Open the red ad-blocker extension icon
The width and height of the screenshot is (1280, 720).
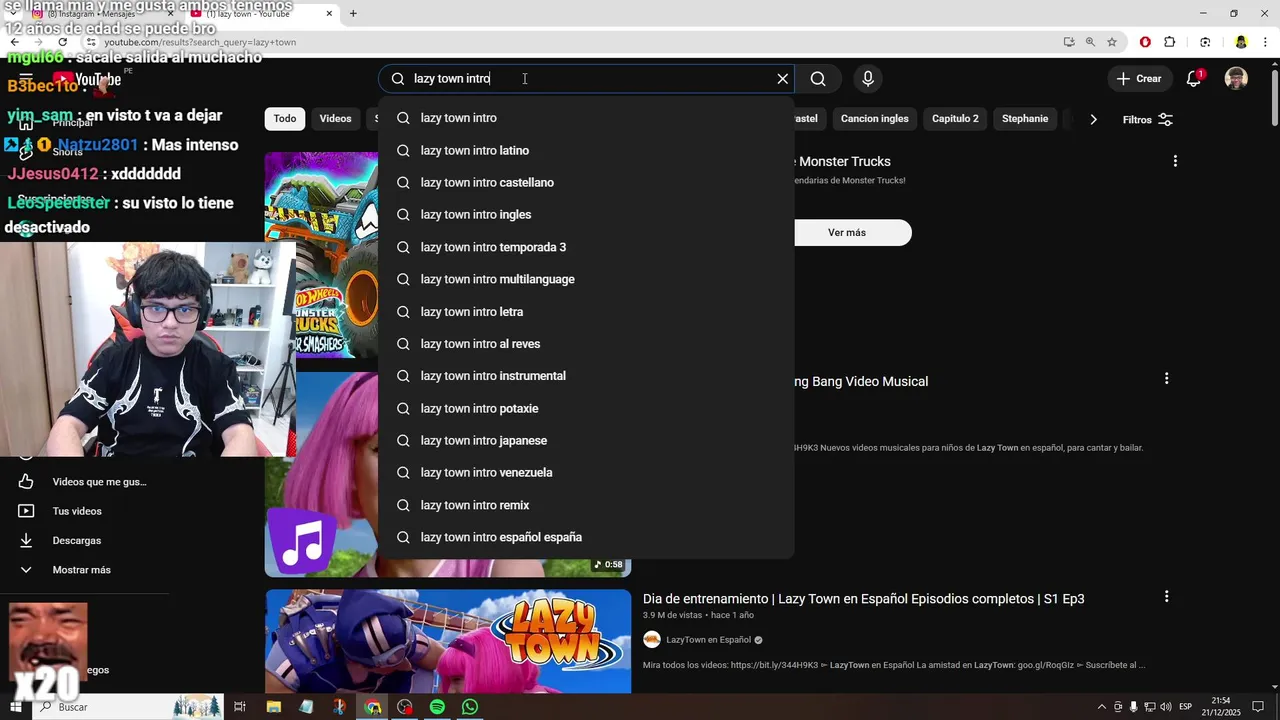pyautogui.click(x=1145, y=42)
